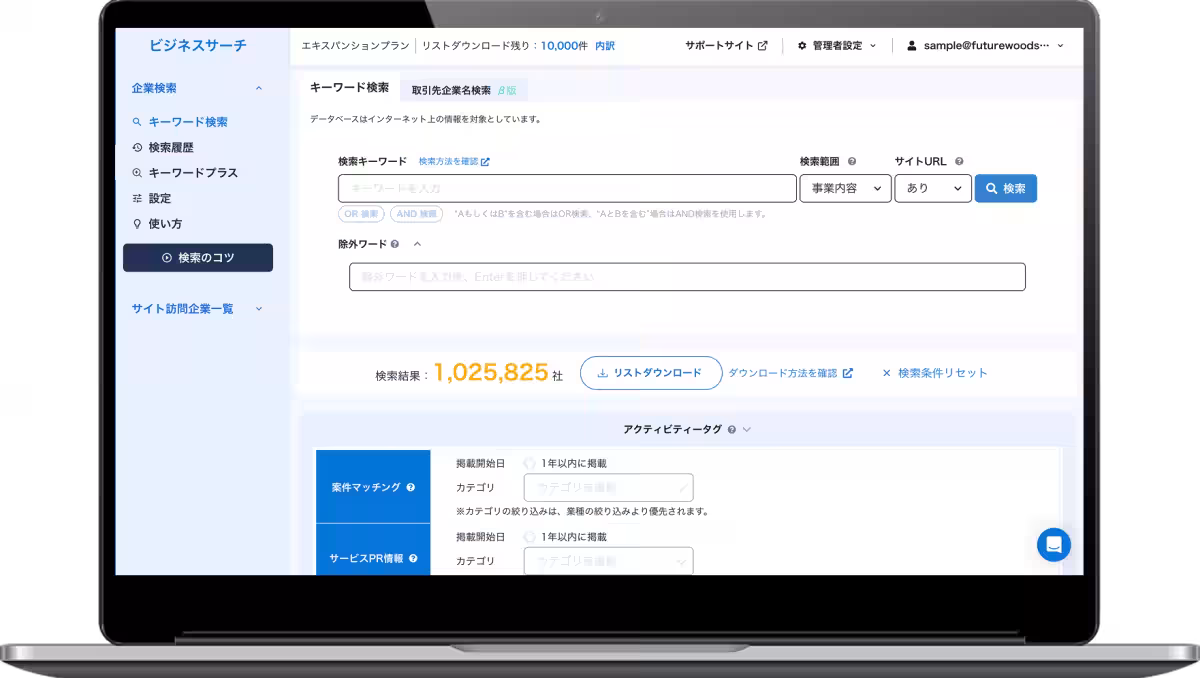Click the external-link icon next to ダウンロード方法を確認

pyautogui.click(x=848, y=373)
